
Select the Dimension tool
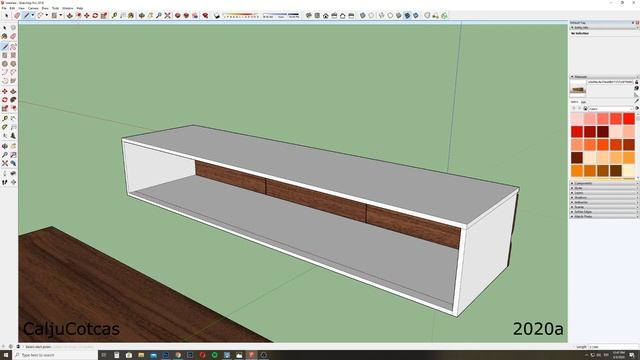13,118
